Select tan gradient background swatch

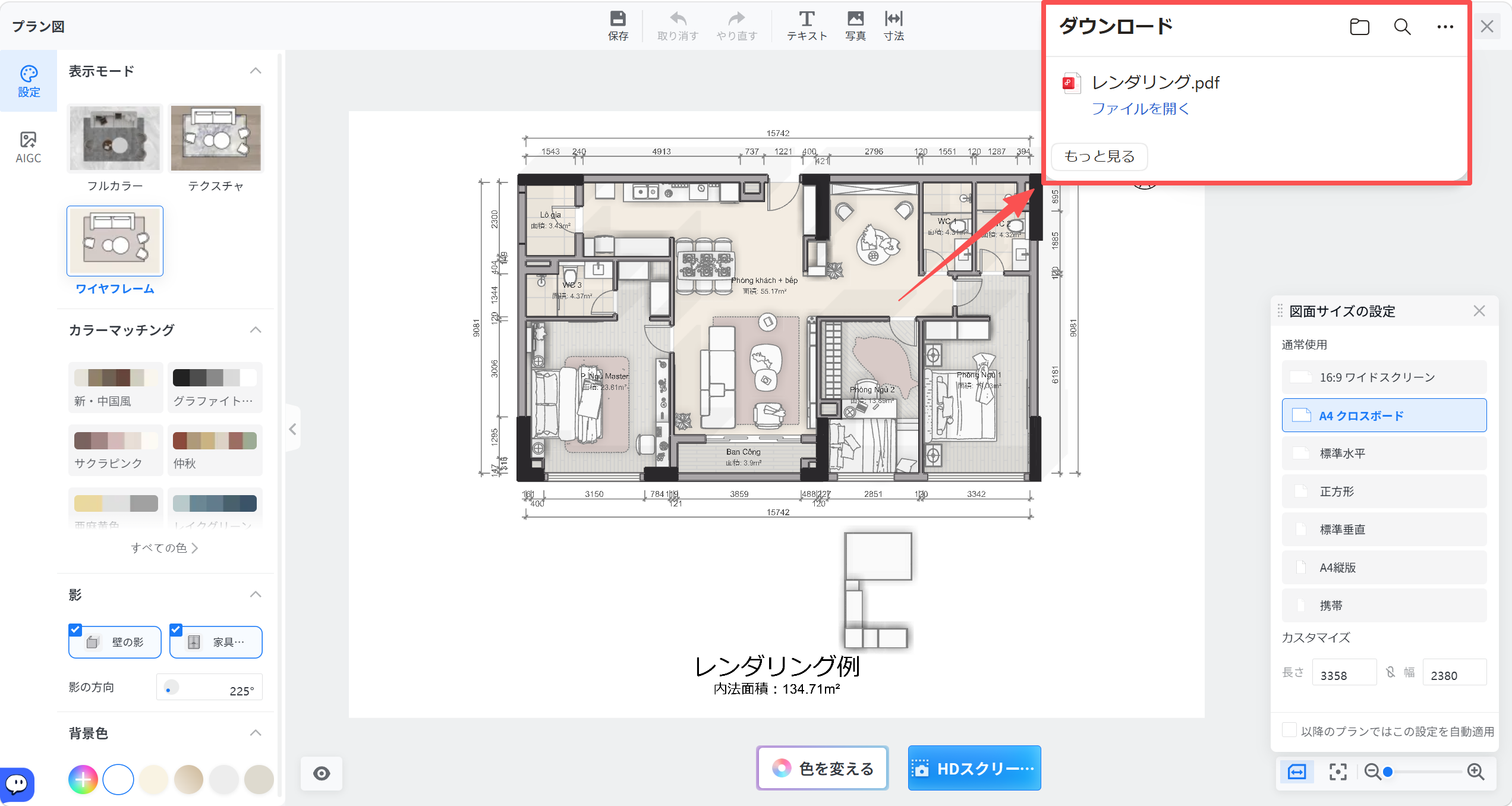pyautogui.click(x=188, y=779)
